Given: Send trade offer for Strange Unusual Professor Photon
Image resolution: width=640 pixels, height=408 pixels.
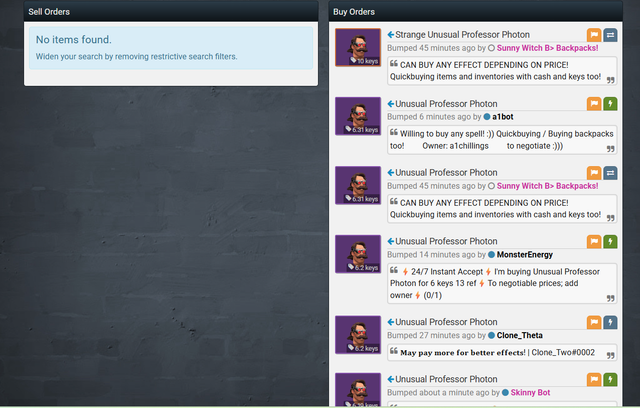Looking at the screenshot, I should (x=610, y=35).
